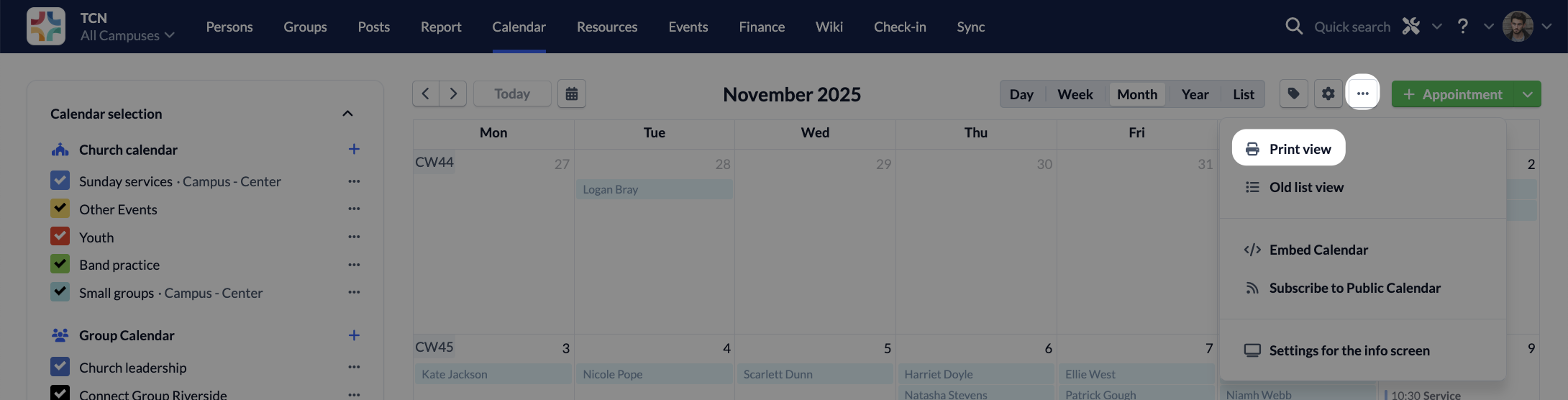Screen dimensions: 1568x400
Task: Click the red Youth color checkbox
Action: [60, 236]
